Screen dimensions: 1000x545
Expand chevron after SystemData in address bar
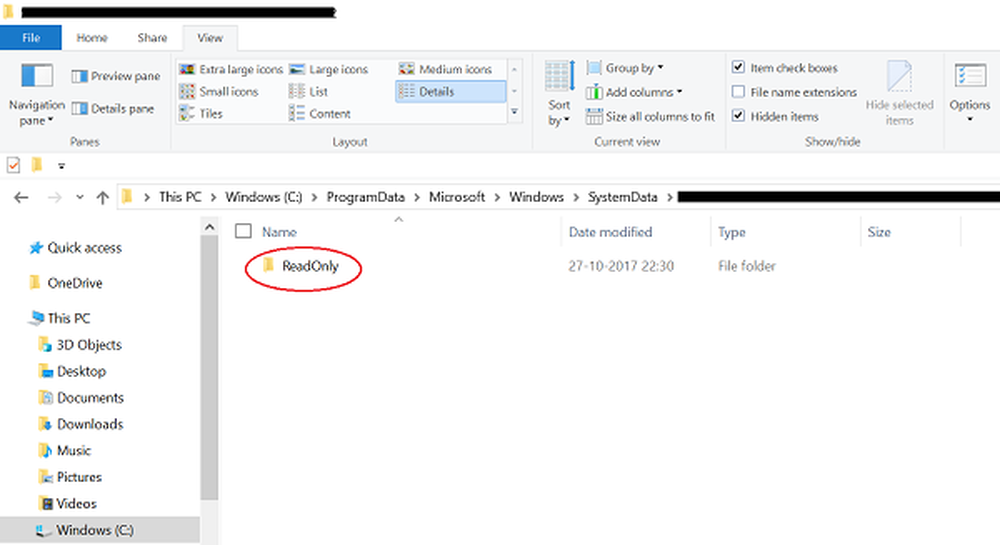click(670, 198)
